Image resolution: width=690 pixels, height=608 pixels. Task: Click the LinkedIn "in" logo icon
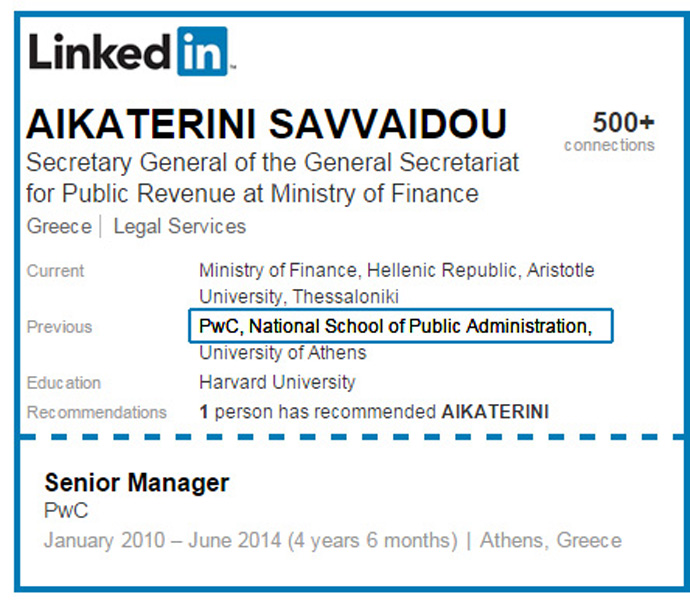[x=202, y=51]
